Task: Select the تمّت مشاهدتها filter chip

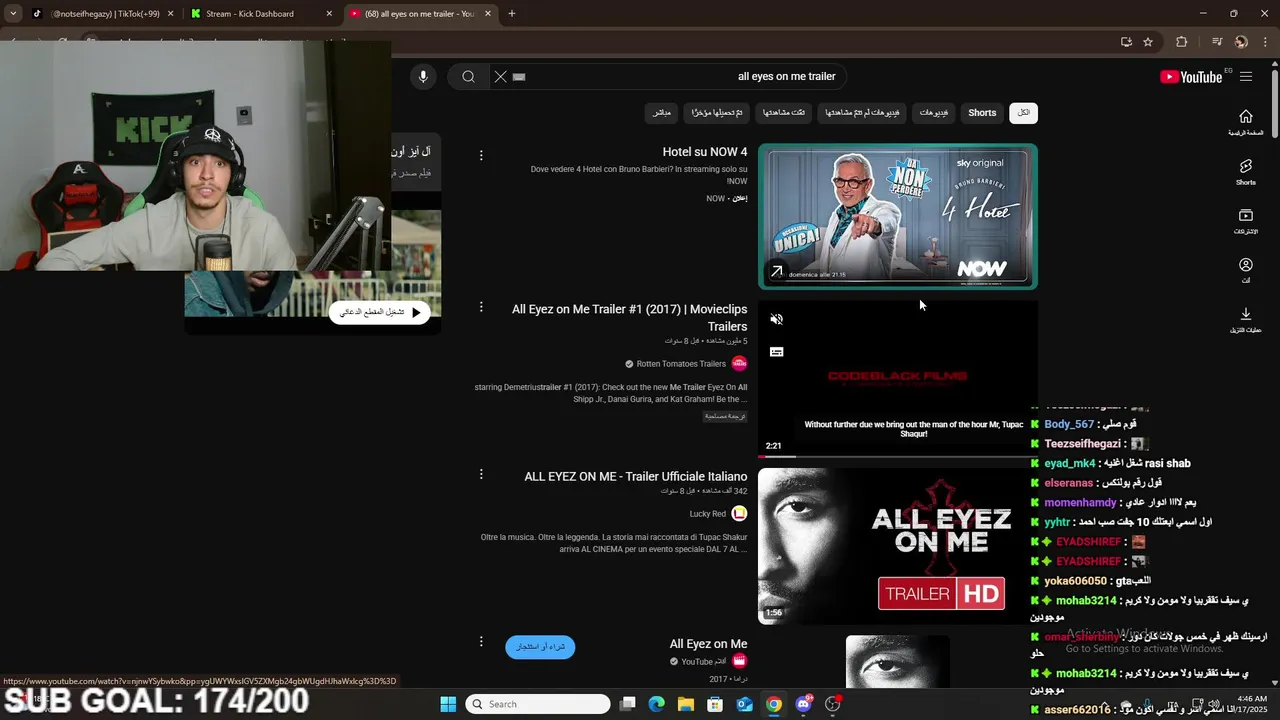Action: [x=784, y=113]
